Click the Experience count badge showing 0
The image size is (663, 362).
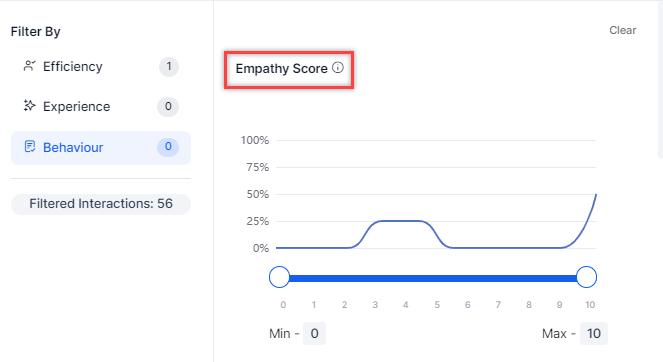[168, 106]
